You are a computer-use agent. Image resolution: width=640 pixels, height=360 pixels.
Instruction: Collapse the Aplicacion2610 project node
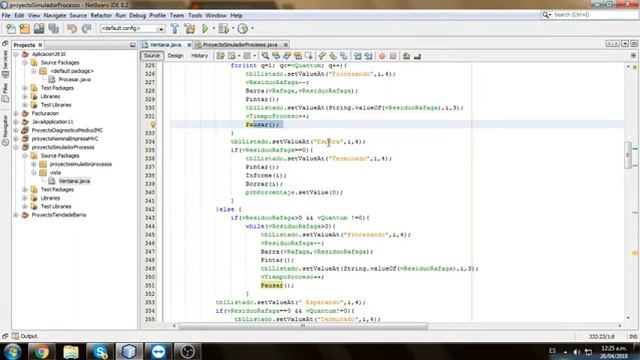(x=16, y=54)
